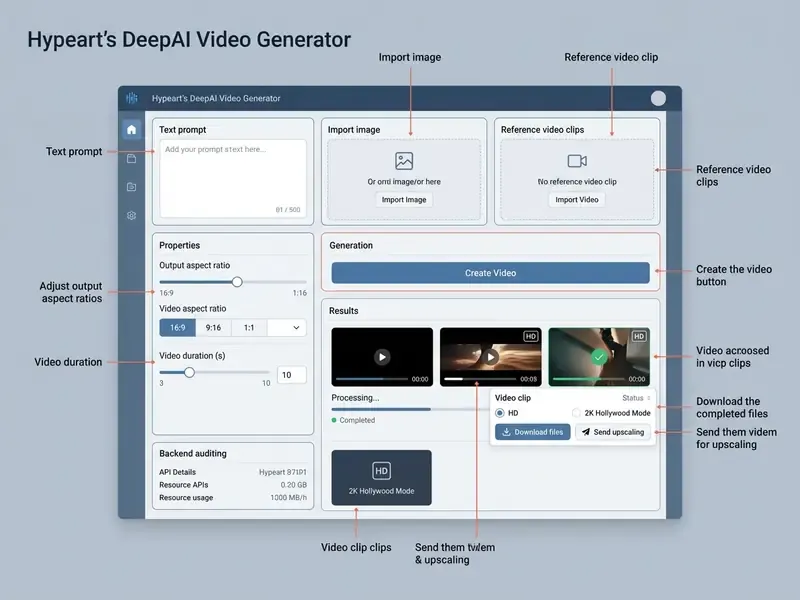Open settings gear in sidebar
Image resolution: width=800 pixels, height=600 pixels.
coord(131,215)
